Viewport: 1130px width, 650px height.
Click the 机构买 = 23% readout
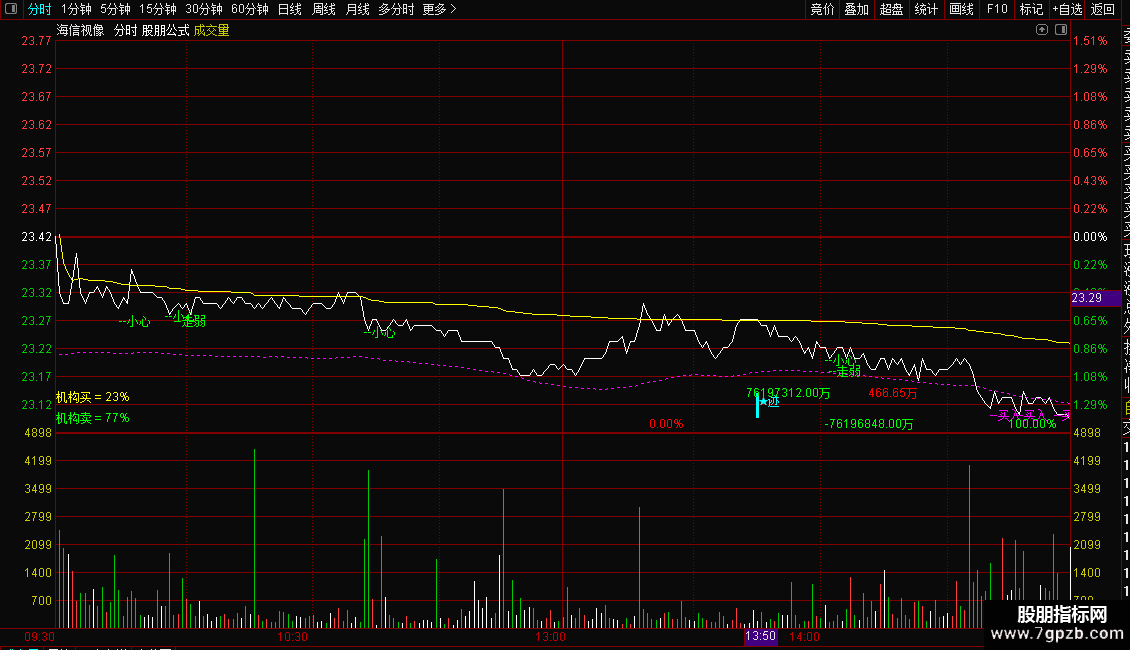(92, 397)
